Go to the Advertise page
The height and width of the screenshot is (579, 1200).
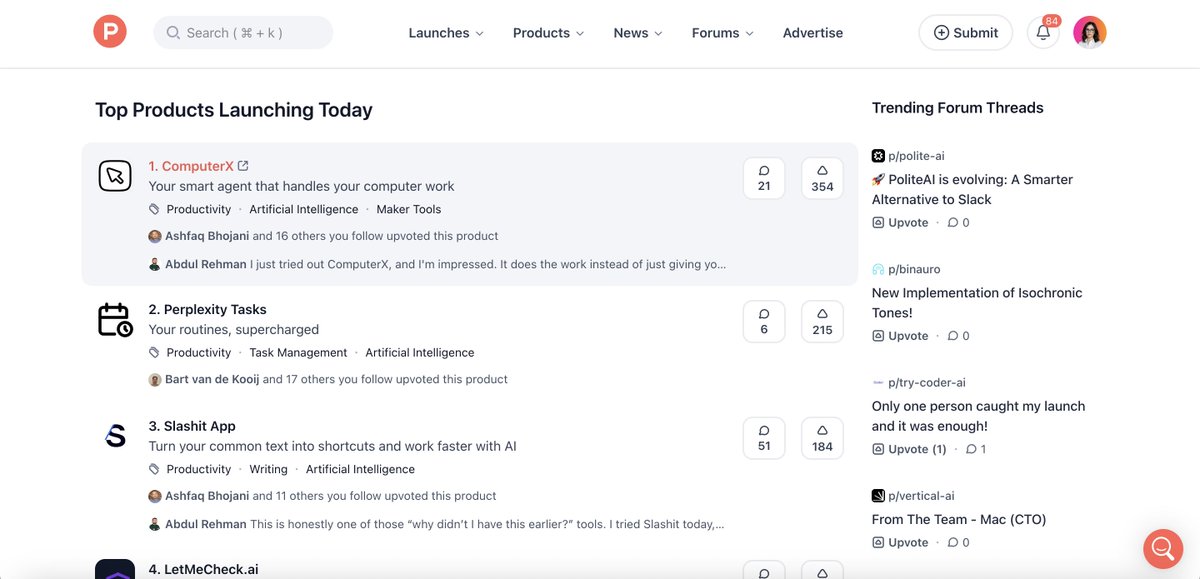(813, 33)
